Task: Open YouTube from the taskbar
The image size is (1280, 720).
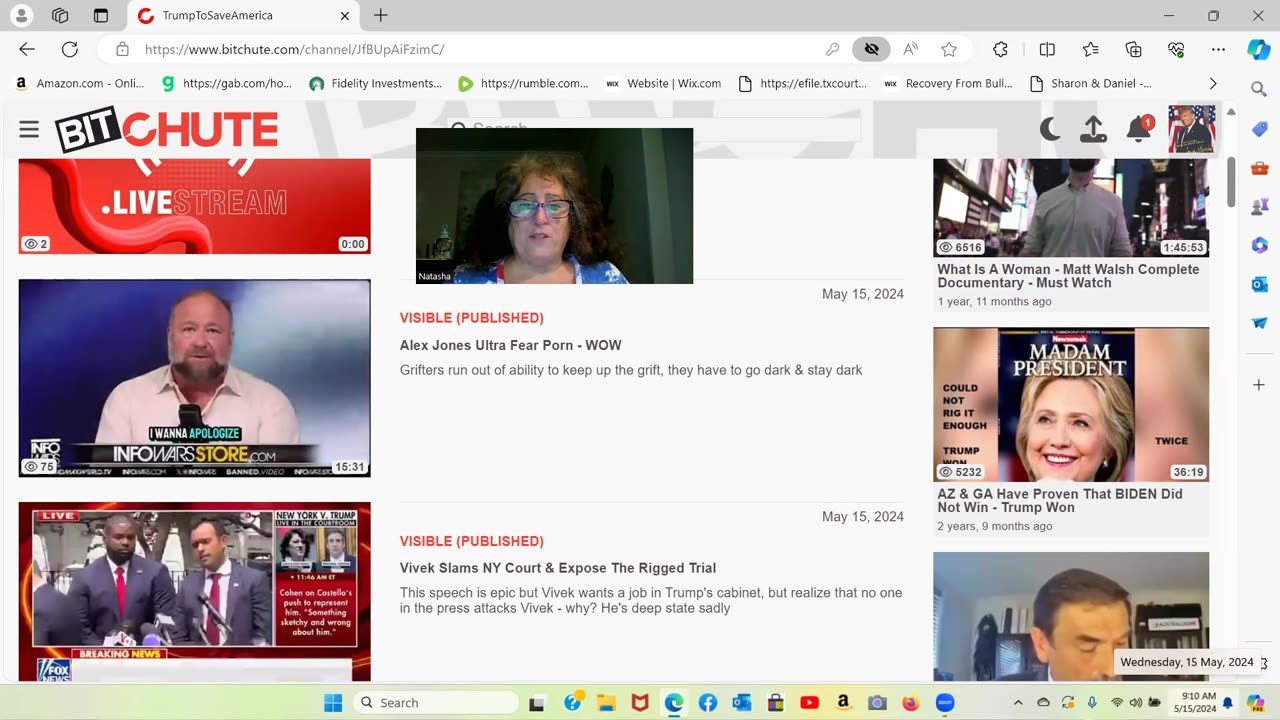Action: tap(810, 703)
